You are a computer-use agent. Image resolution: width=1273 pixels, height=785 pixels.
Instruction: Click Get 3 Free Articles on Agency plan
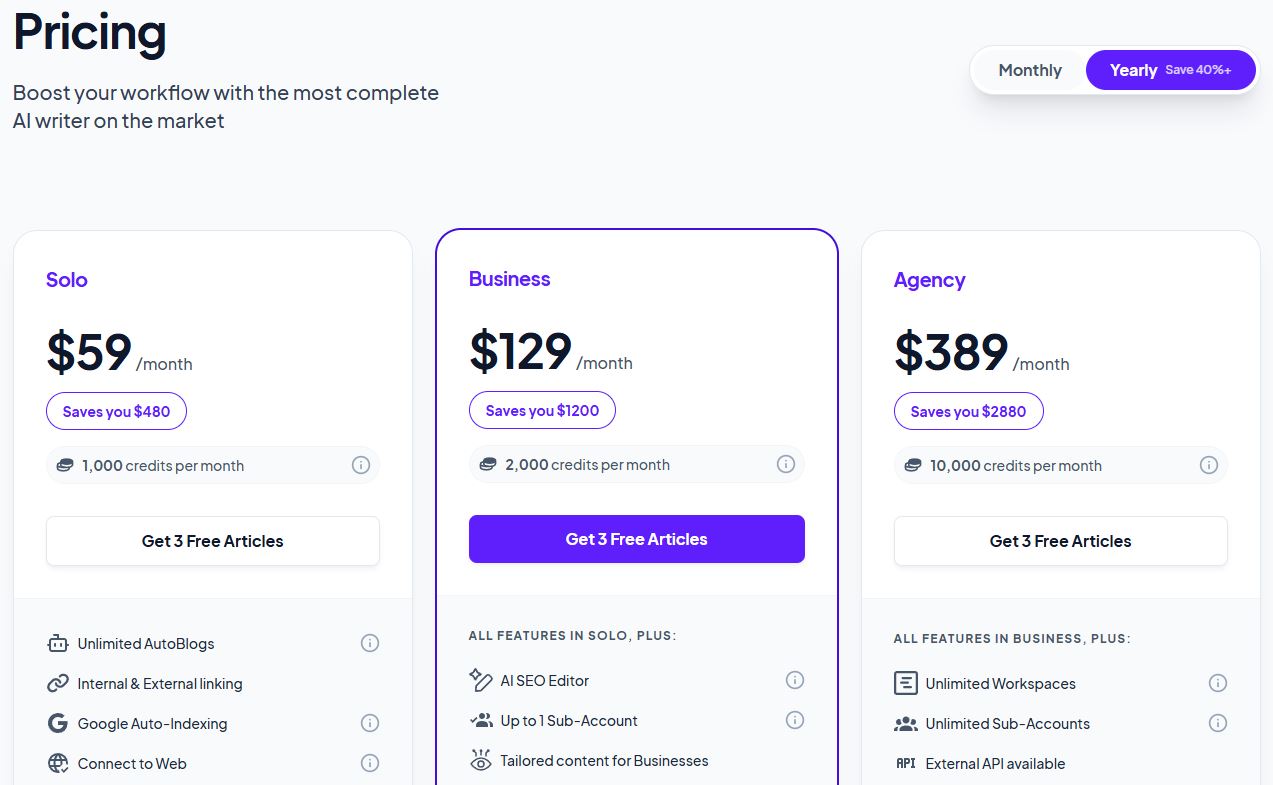point(1060,541)
